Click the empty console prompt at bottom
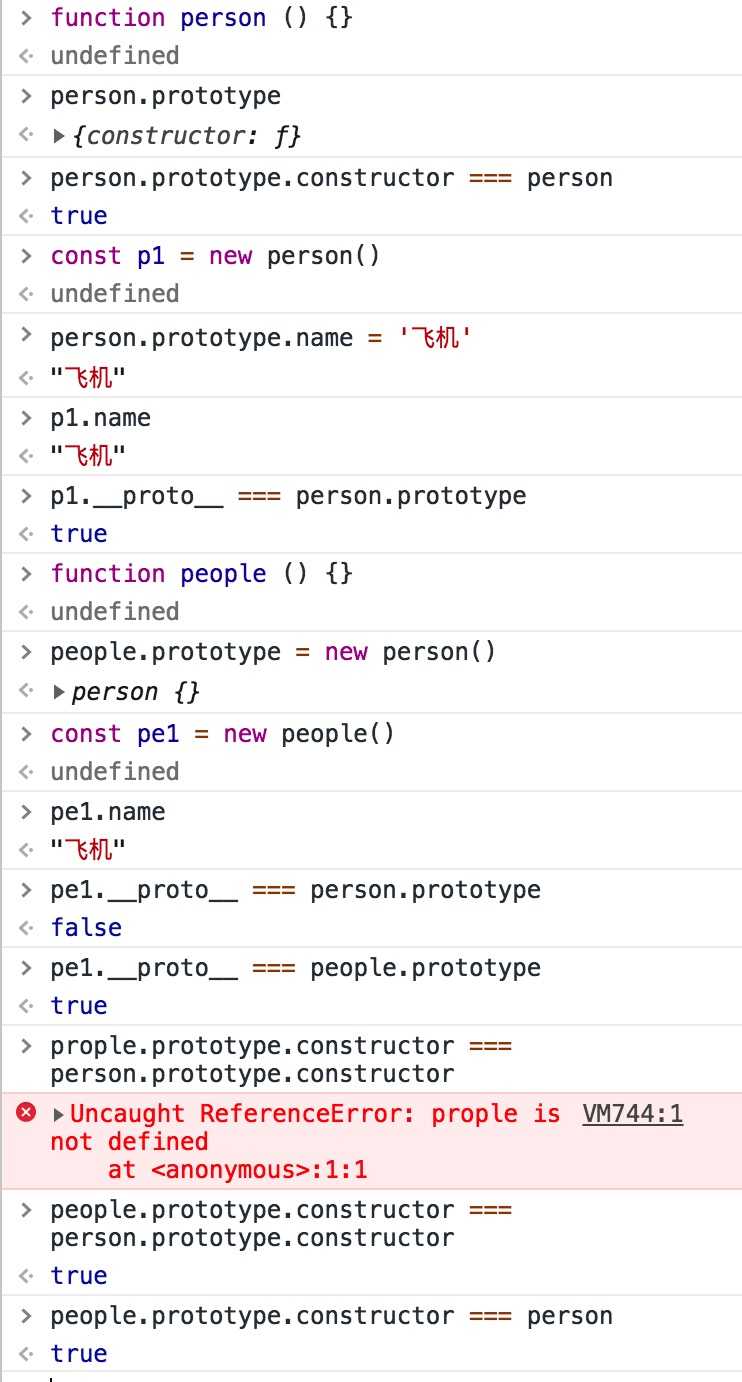 pos(380,1377)
